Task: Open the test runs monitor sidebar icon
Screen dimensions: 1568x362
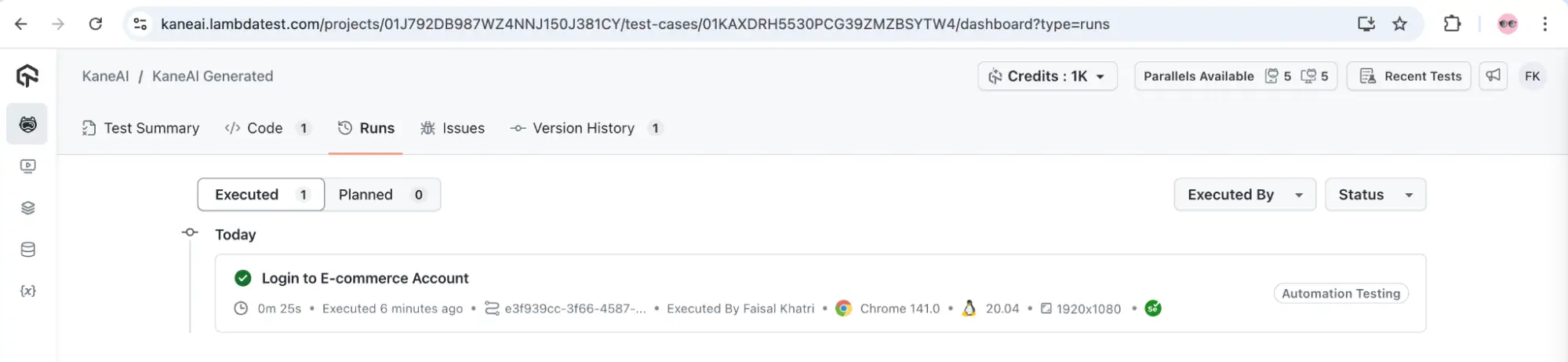Action: tap(27, 166)
